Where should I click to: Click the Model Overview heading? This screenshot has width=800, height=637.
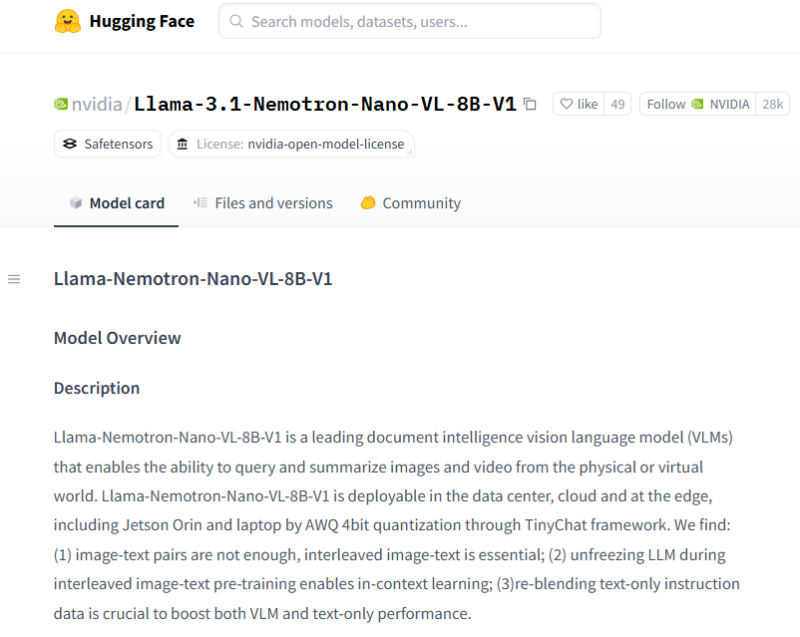[x=117, y=338]
